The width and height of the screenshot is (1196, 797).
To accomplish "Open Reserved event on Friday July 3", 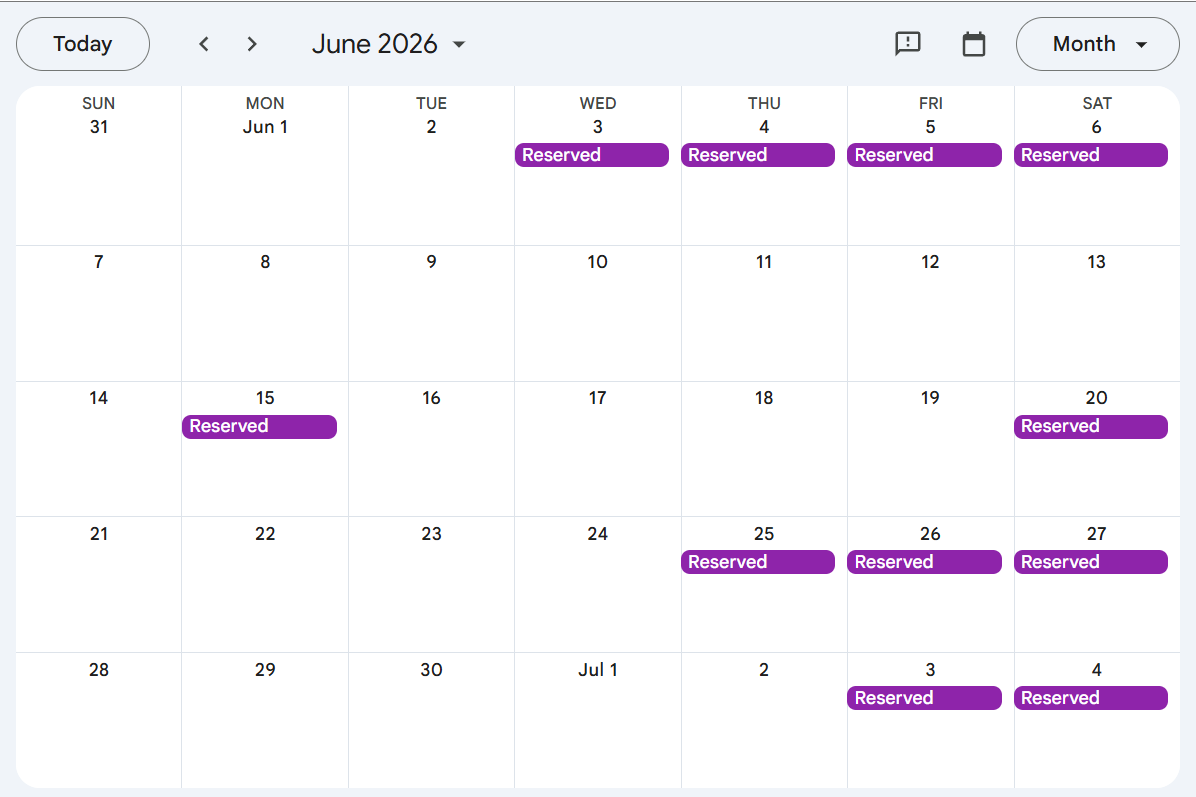I will click(924, 698).
